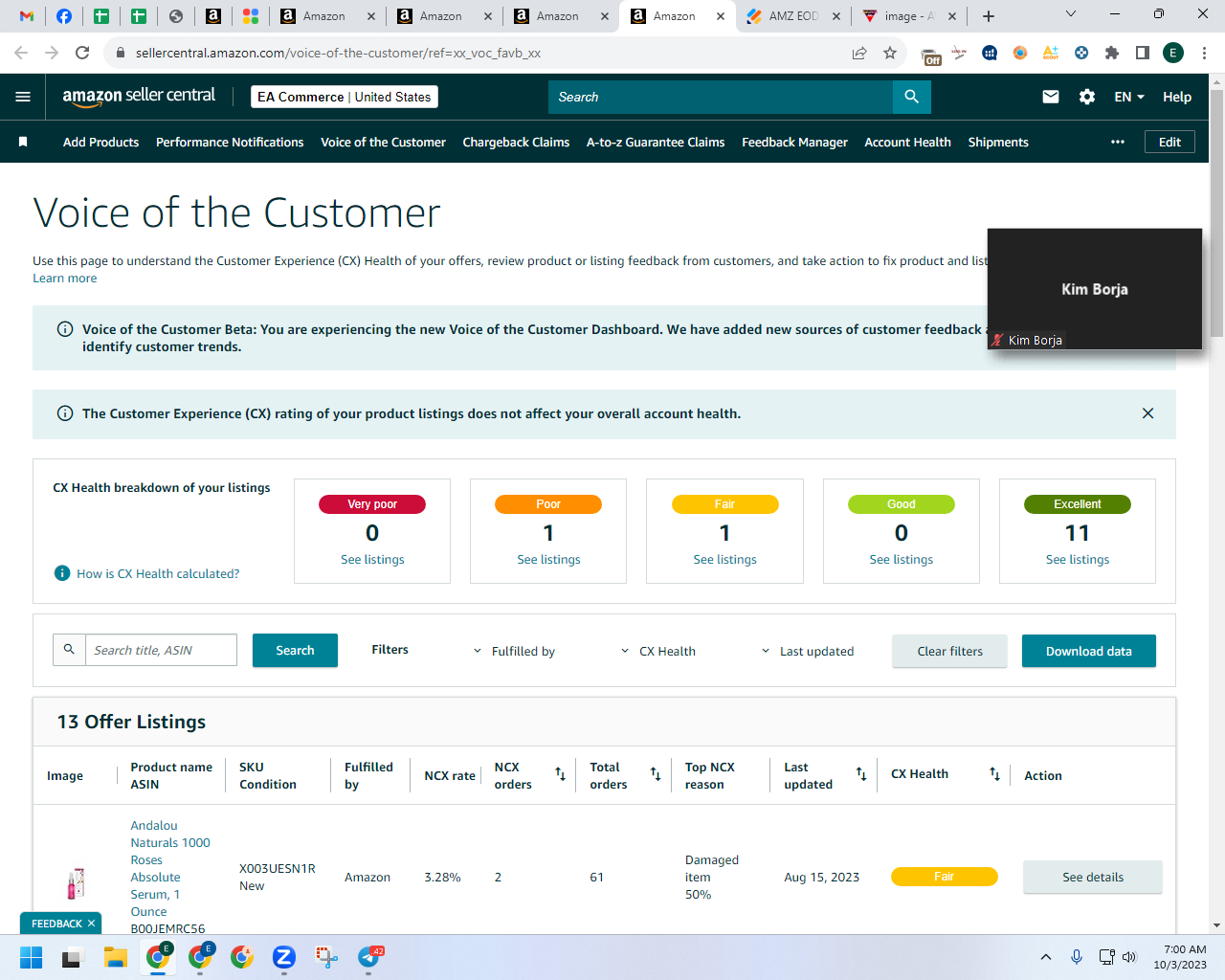
Task: Open the Andalou Naturals product thumbnail
Action: tap(76, 882)
